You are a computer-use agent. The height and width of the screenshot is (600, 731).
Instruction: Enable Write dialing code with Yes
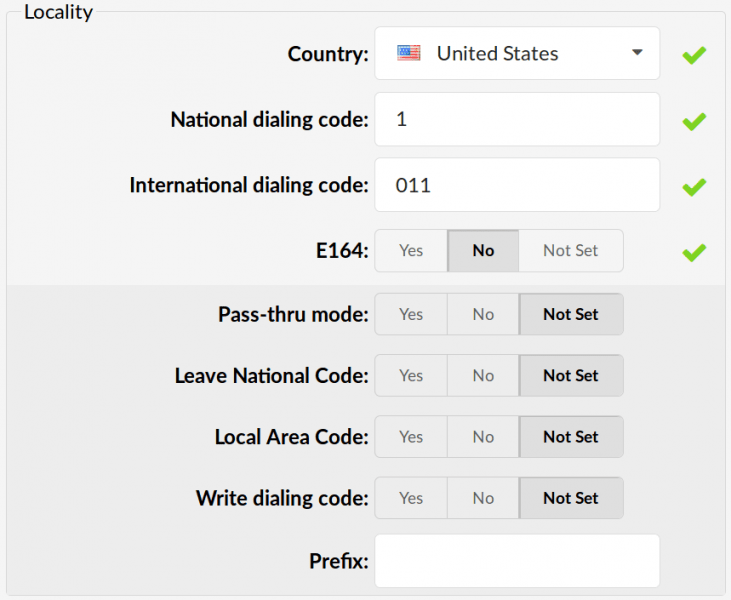point(411,498)
